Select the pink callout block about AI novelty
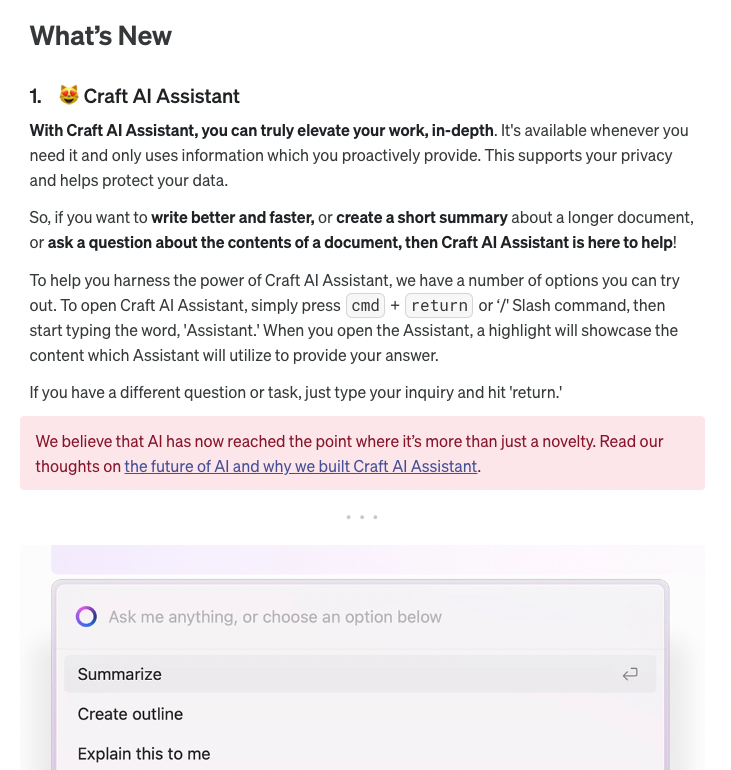 point(362,453)
